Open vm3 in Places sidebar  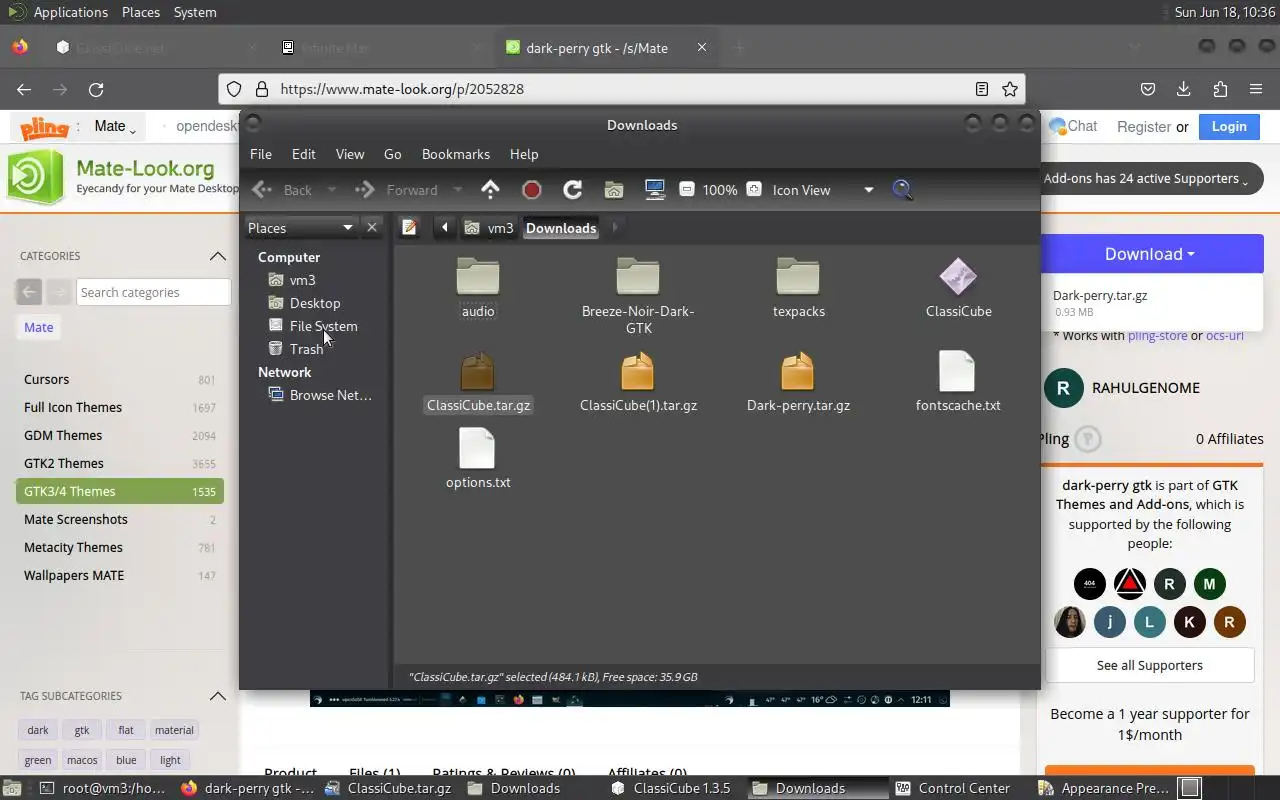point(302,280)
